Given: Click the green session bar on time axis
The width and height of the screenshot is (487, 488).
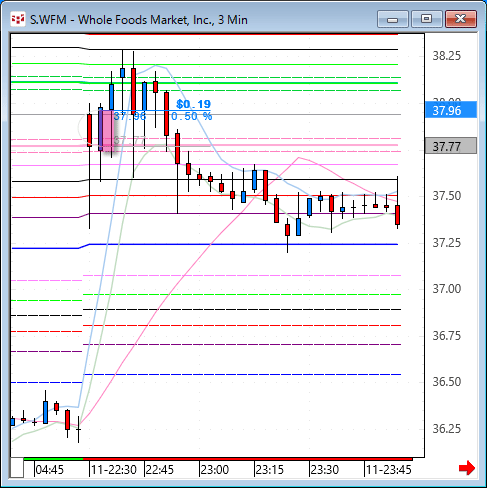Looking at the screenshot, I should pos(53,459).
